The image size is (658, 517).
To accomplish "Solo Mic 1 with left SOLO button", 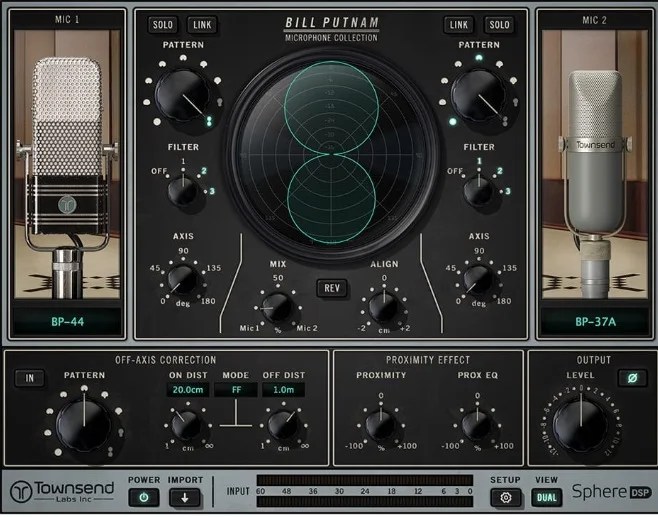I will [x=162, y=25].
